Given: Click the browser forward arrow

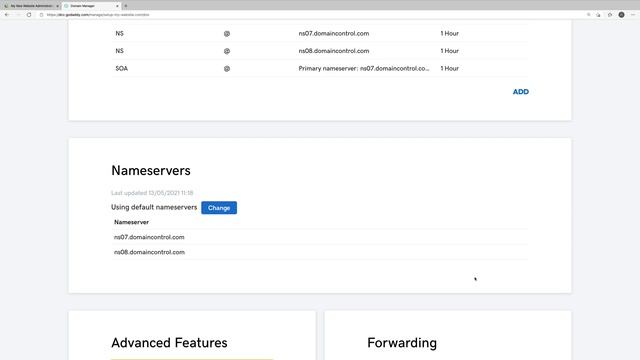Looking at the screenshot, I should click(18, 15).
